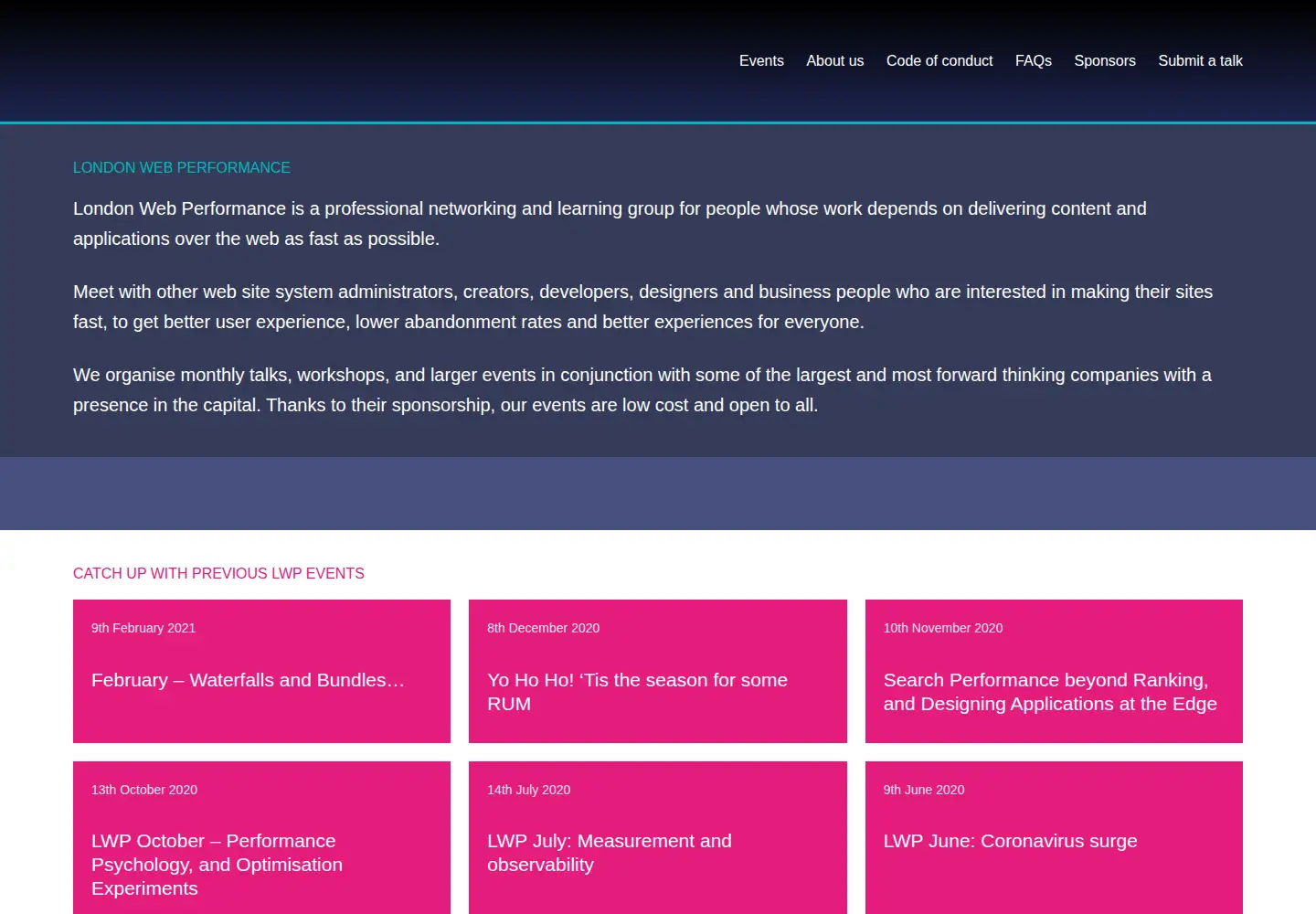Visit the Sponsors page
This screenshot has height=914, width=1316.
[1105, 61]
